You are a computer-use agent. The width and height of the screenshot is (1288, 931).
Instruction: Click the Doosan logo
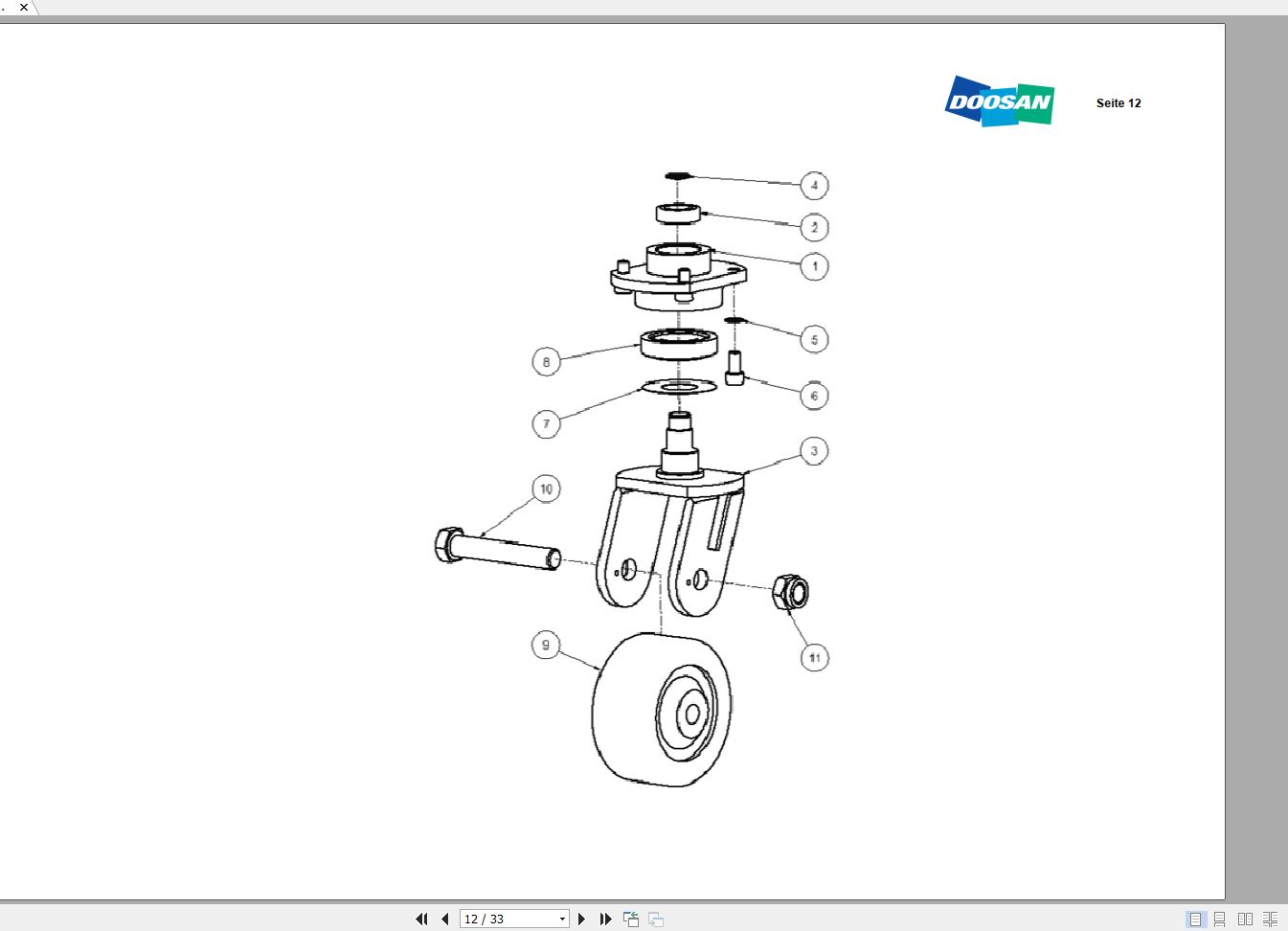pyautogui.click(x=1000, y=101)
